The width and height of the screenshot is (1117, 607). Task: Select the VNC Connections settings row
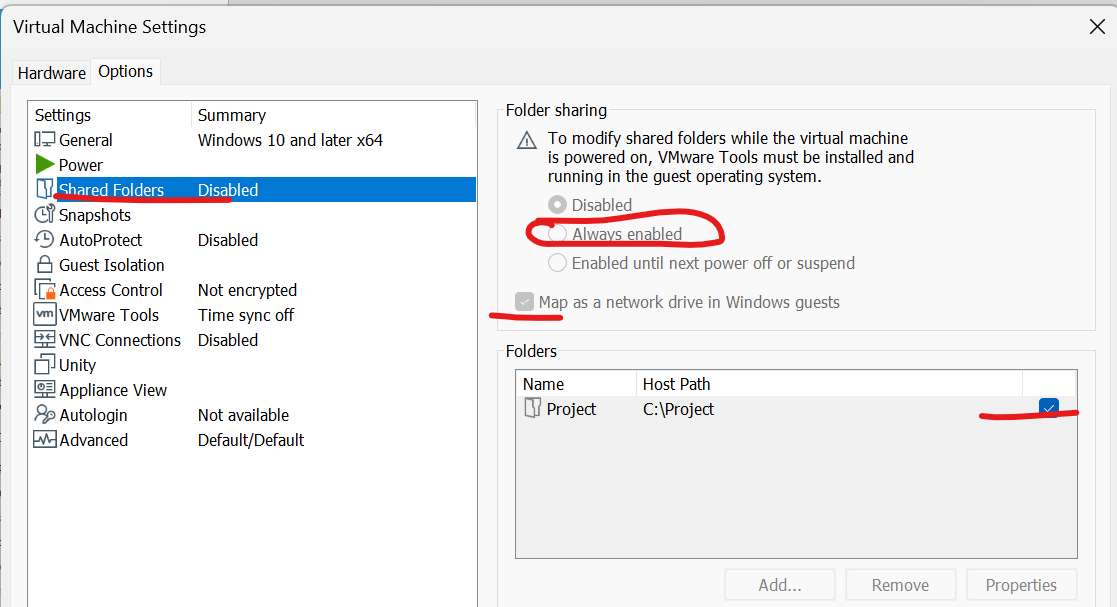click(x=252, y=339)
